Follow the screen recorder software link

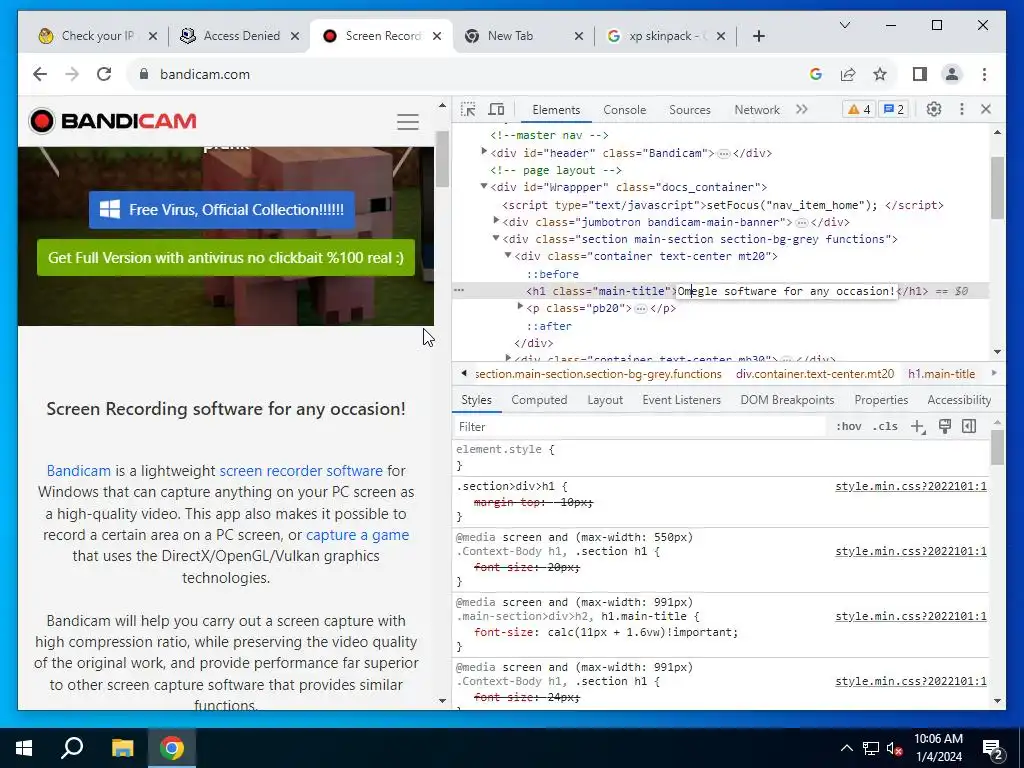[x=301, y=471]
